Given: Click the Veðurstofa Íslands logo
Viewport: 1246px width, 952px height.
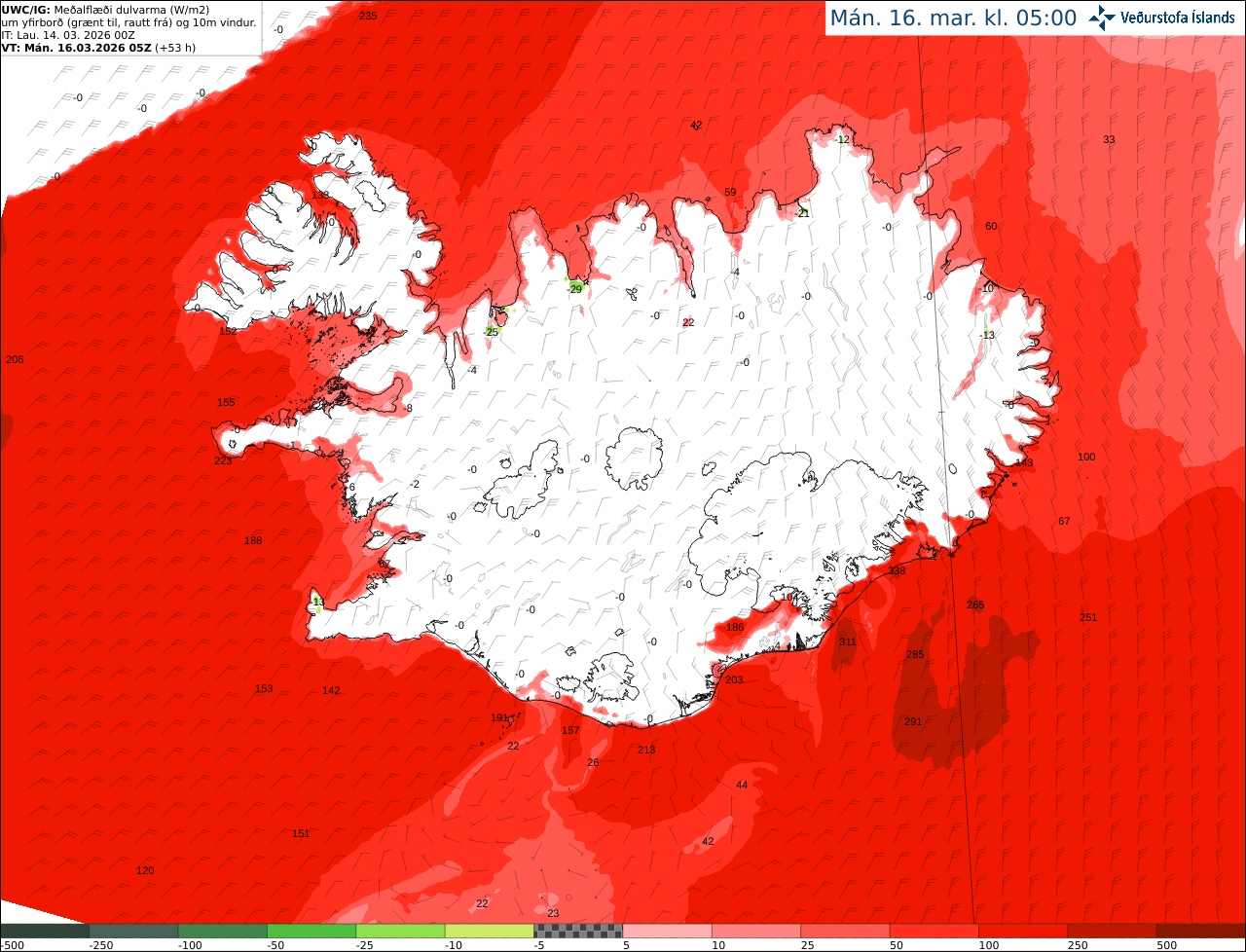Looking at the screenshot, I should pos(1161,18).
